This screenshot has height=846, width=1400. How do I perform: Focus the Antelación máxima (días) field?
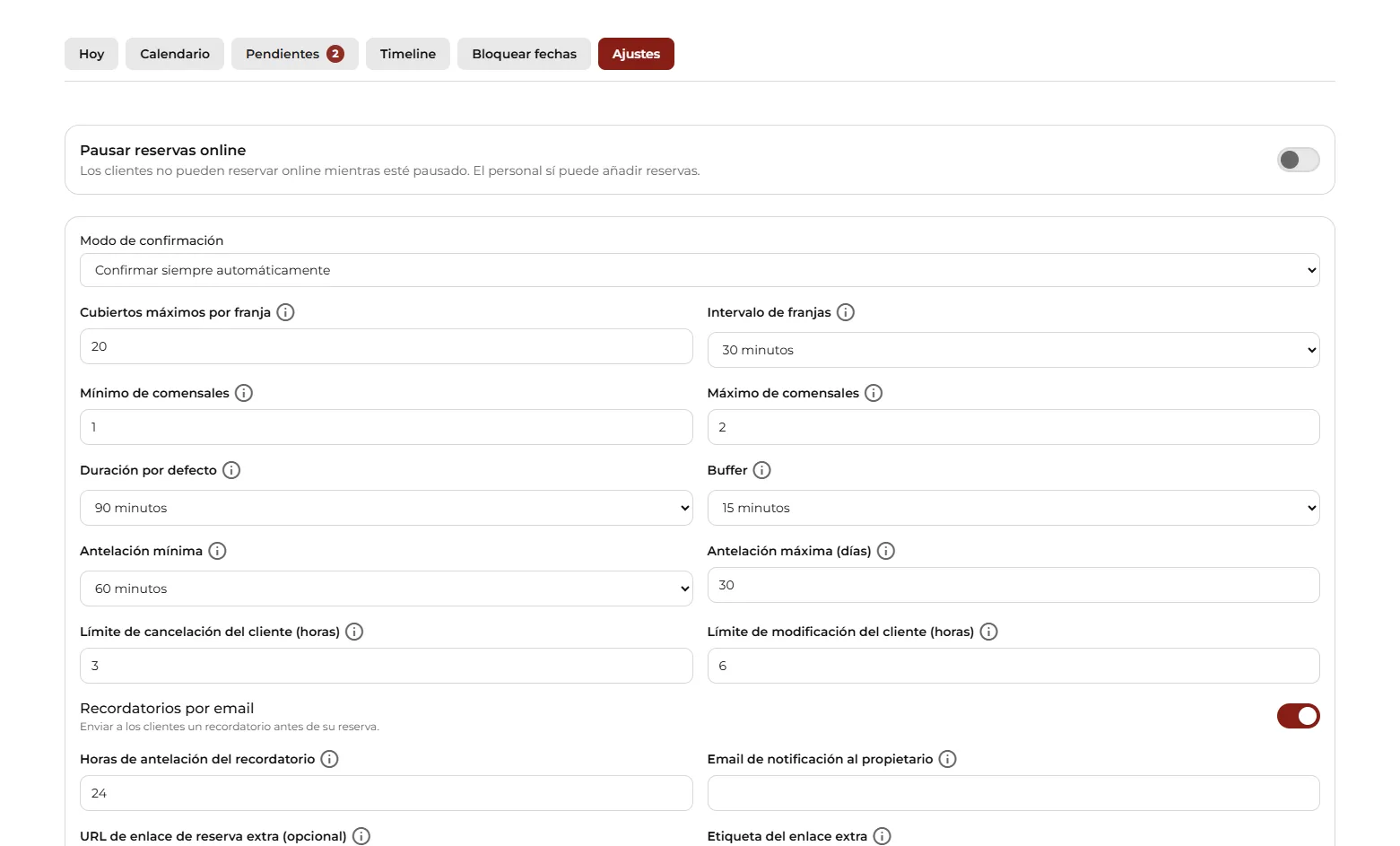pyautogui.click(x=1013, y=585)
